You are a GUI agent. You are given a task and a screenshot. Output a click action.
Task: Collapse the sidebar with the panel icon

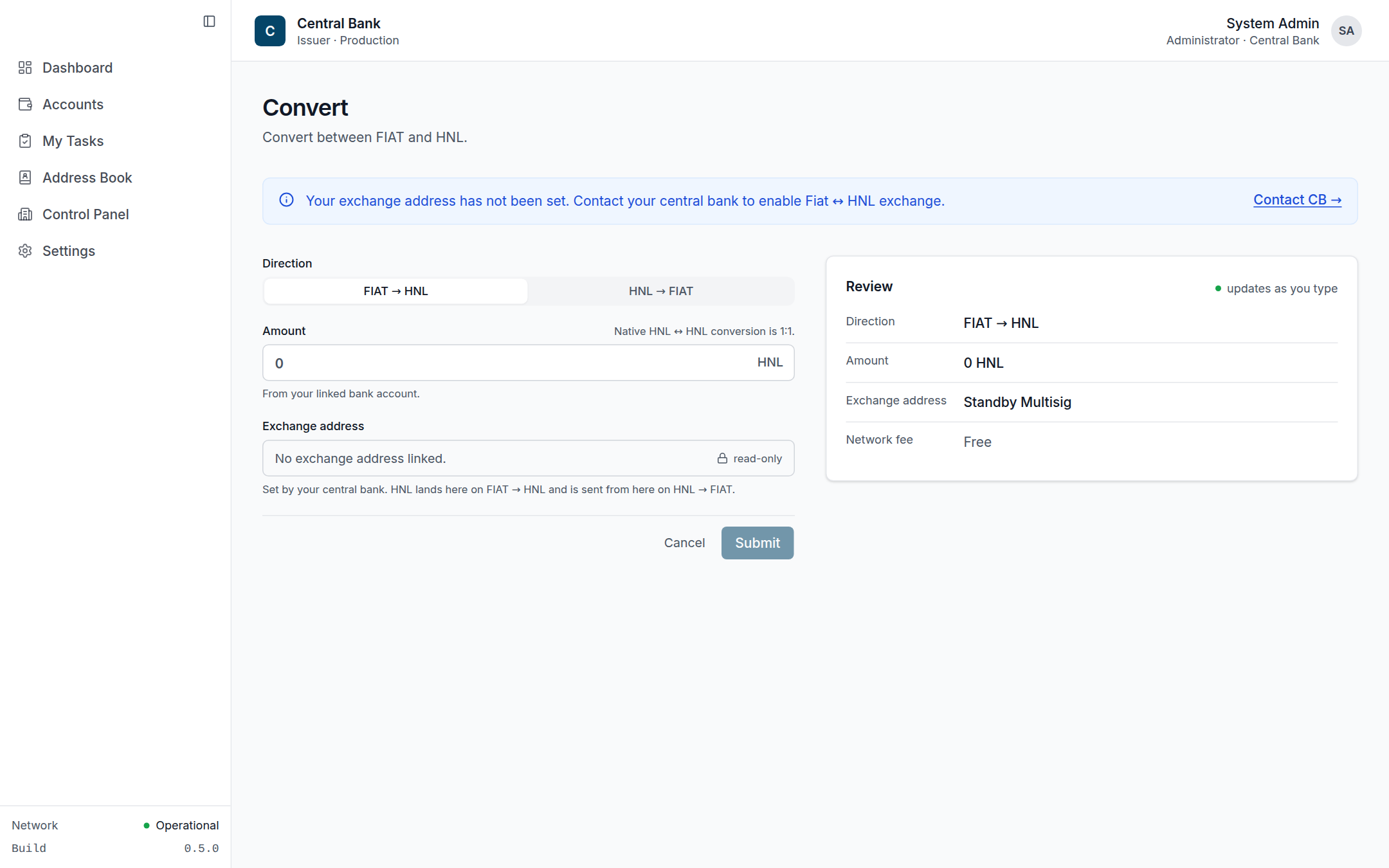[x=209, y=21]
